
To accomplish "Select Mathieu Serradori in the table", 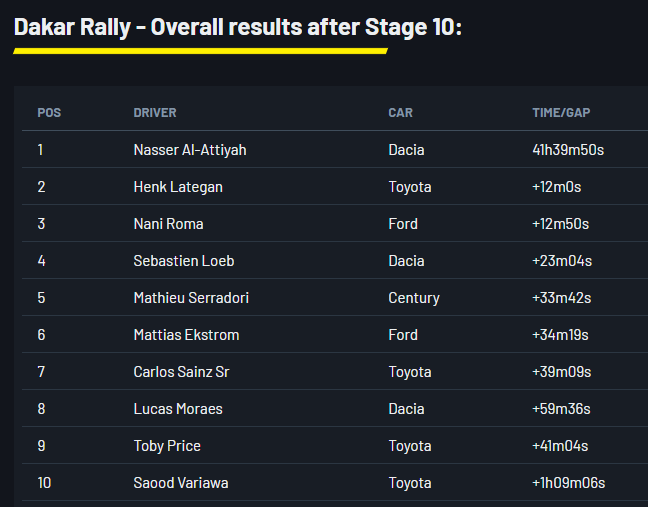I will (191, 298).
